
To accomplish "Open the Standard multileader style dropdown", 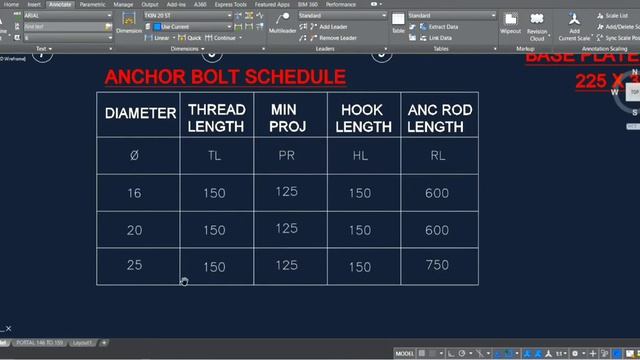I will (384, 16).
